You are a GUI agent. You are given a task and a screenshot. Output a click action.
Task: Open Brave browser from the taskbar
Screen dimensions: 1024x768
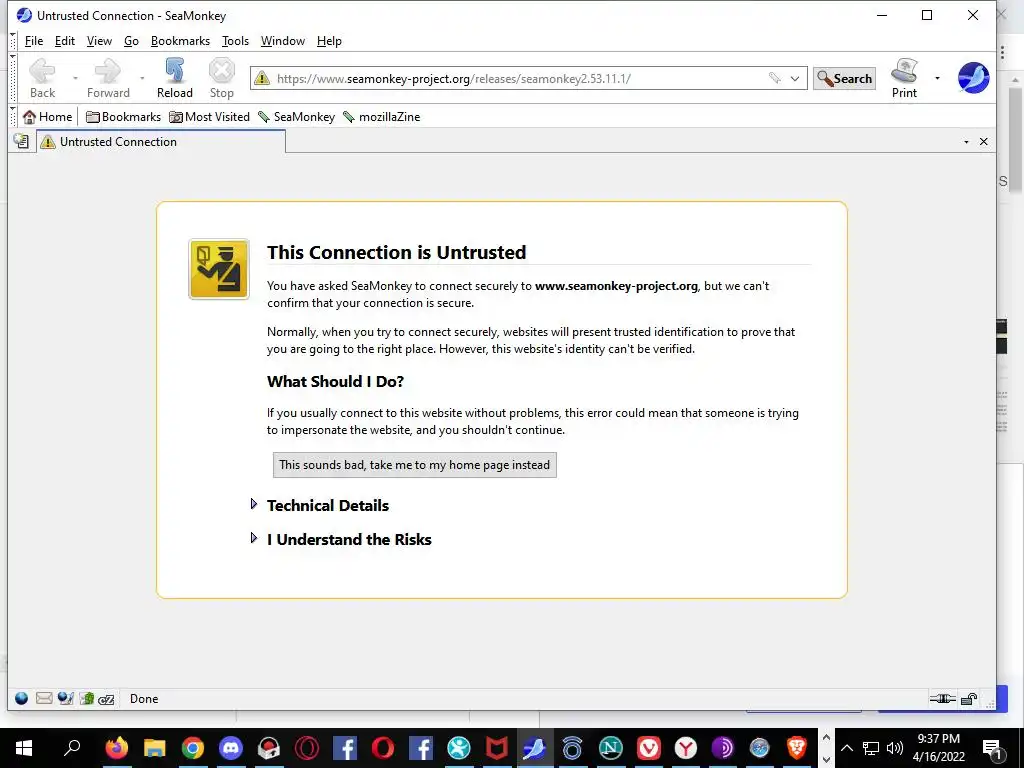[796, 748]
